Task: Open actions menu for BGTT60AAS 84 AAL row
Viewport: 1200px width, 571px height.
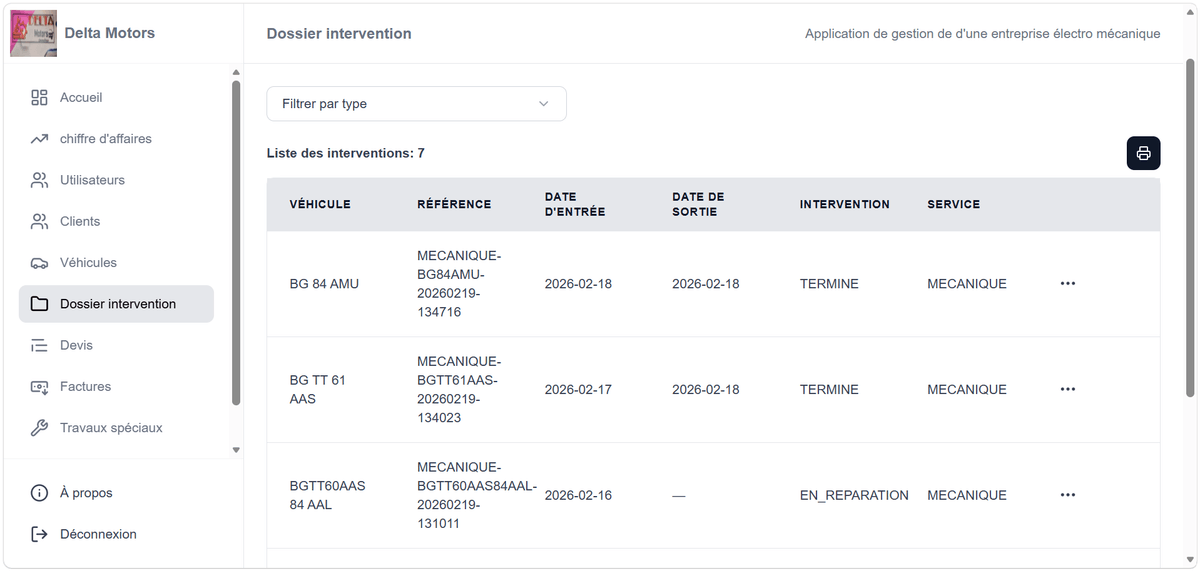Action: [1068, 495]
